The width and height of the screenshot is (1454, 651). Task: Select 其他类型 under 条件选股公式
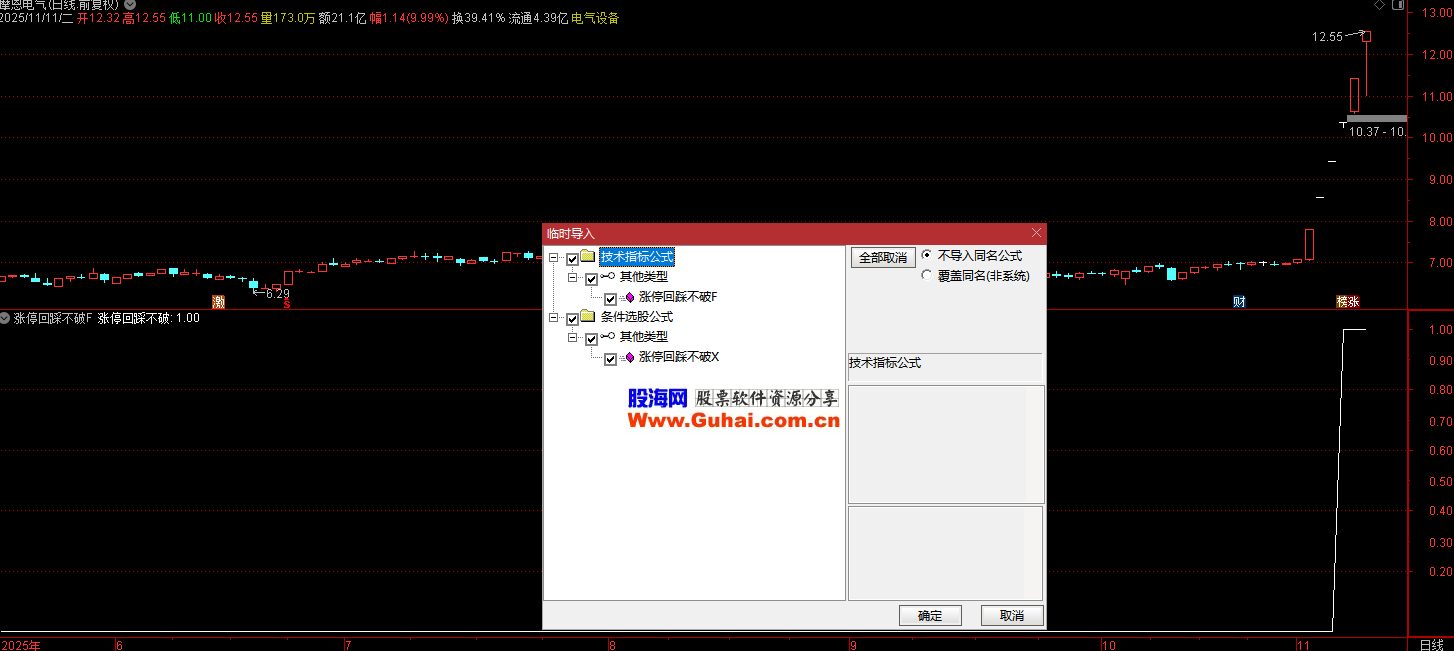[643, 337]
